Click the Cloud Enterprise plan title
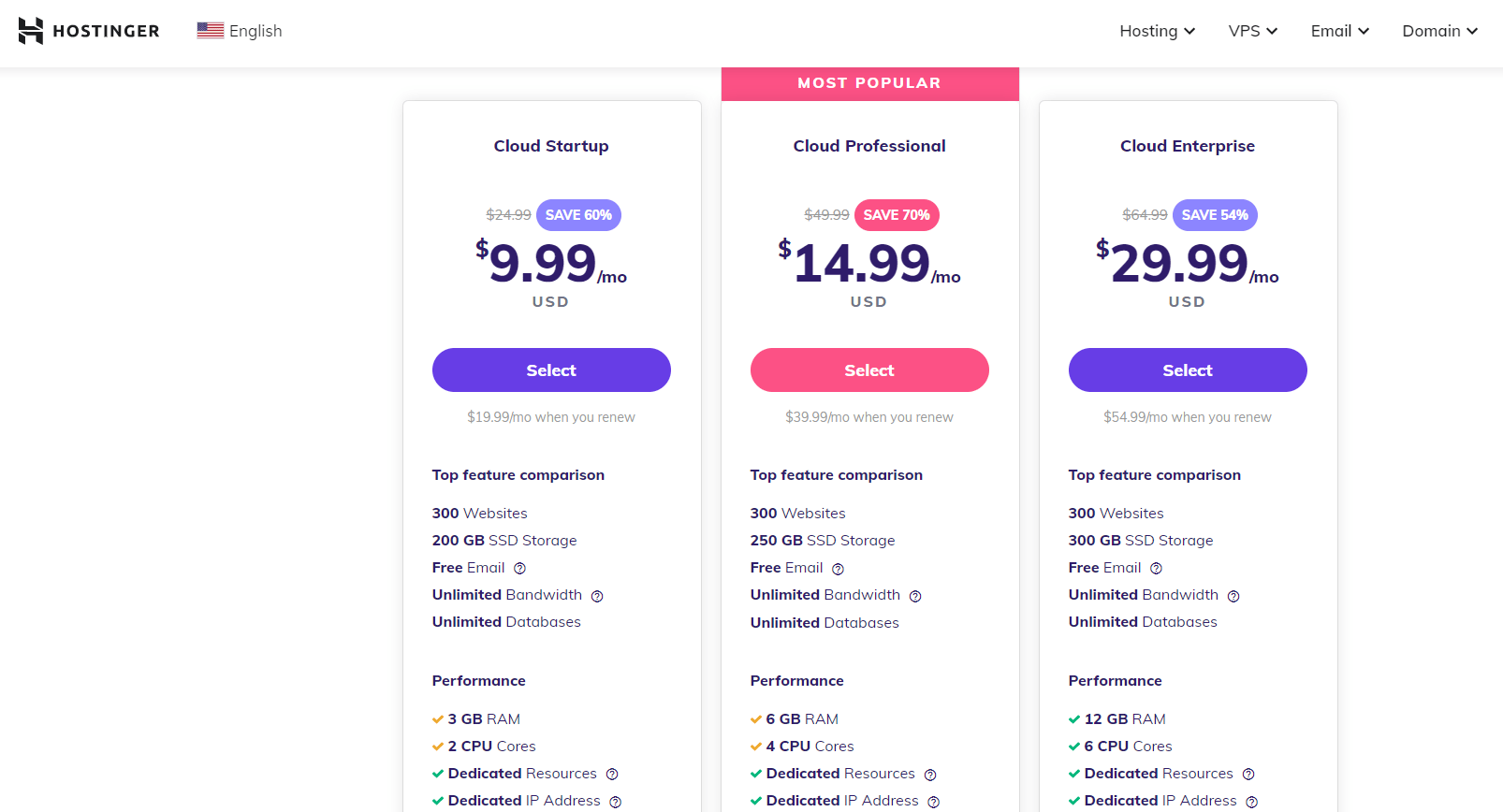The height and width of the screenshot is (812, 1503). [x=1188, y=146]
